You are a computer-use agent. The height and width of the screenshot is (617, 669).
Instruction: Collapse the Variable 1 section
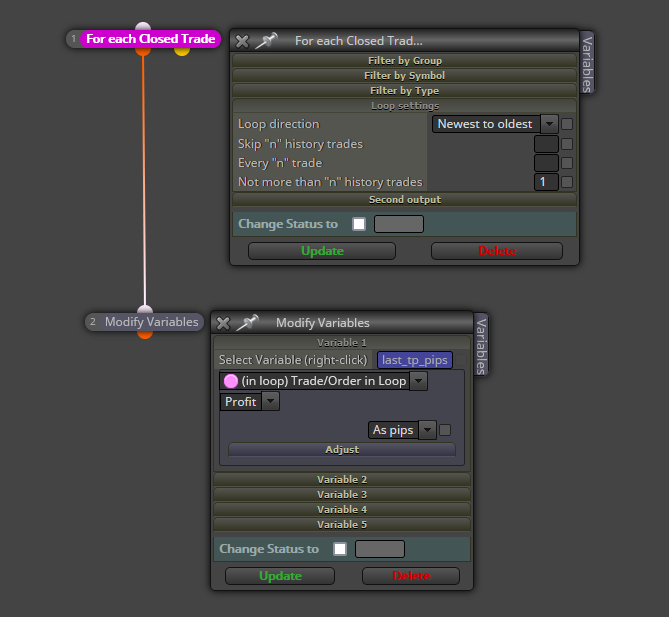point(342,342)
